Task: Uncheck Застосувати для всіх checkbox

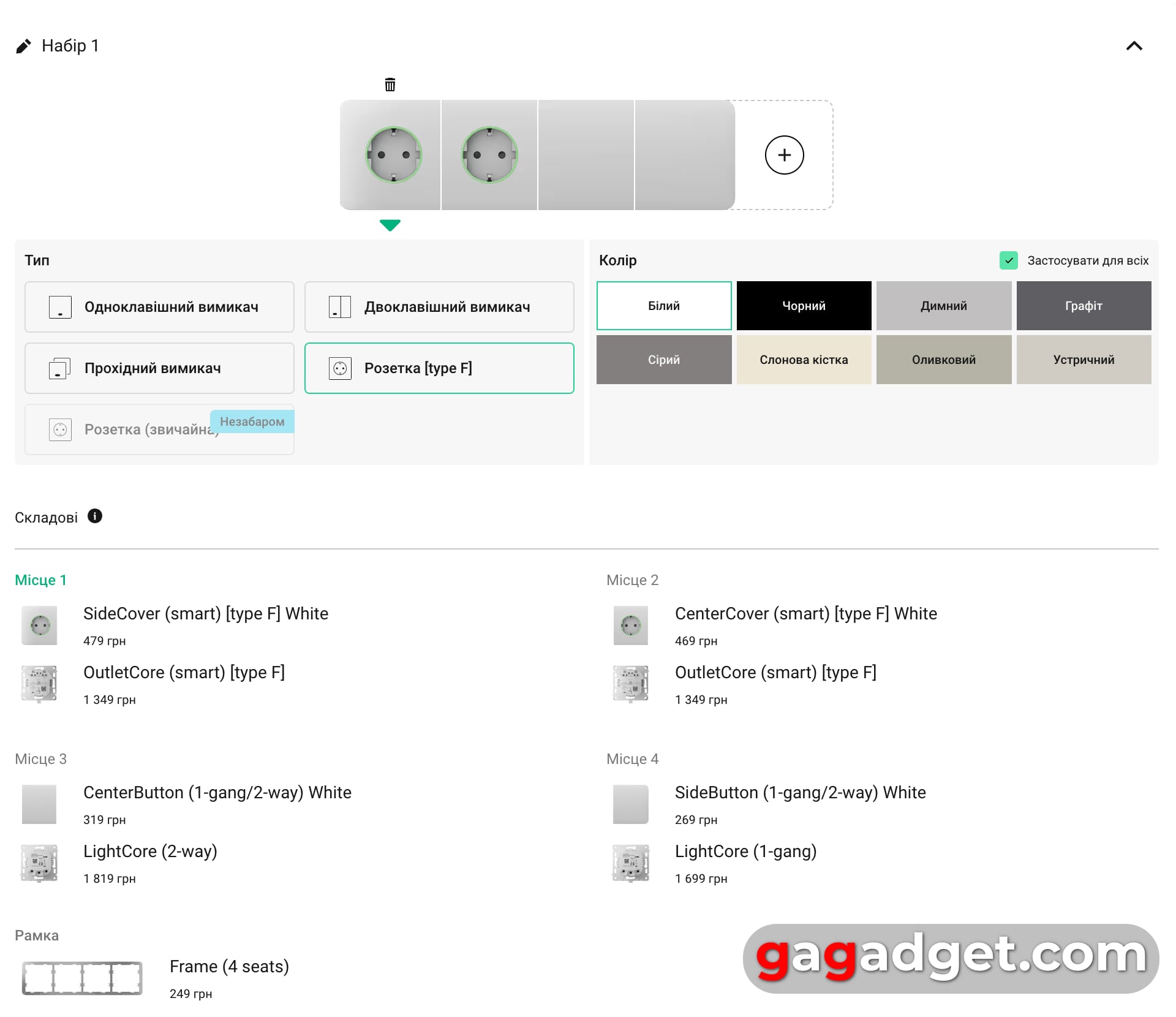Action: coord(1008,260)
